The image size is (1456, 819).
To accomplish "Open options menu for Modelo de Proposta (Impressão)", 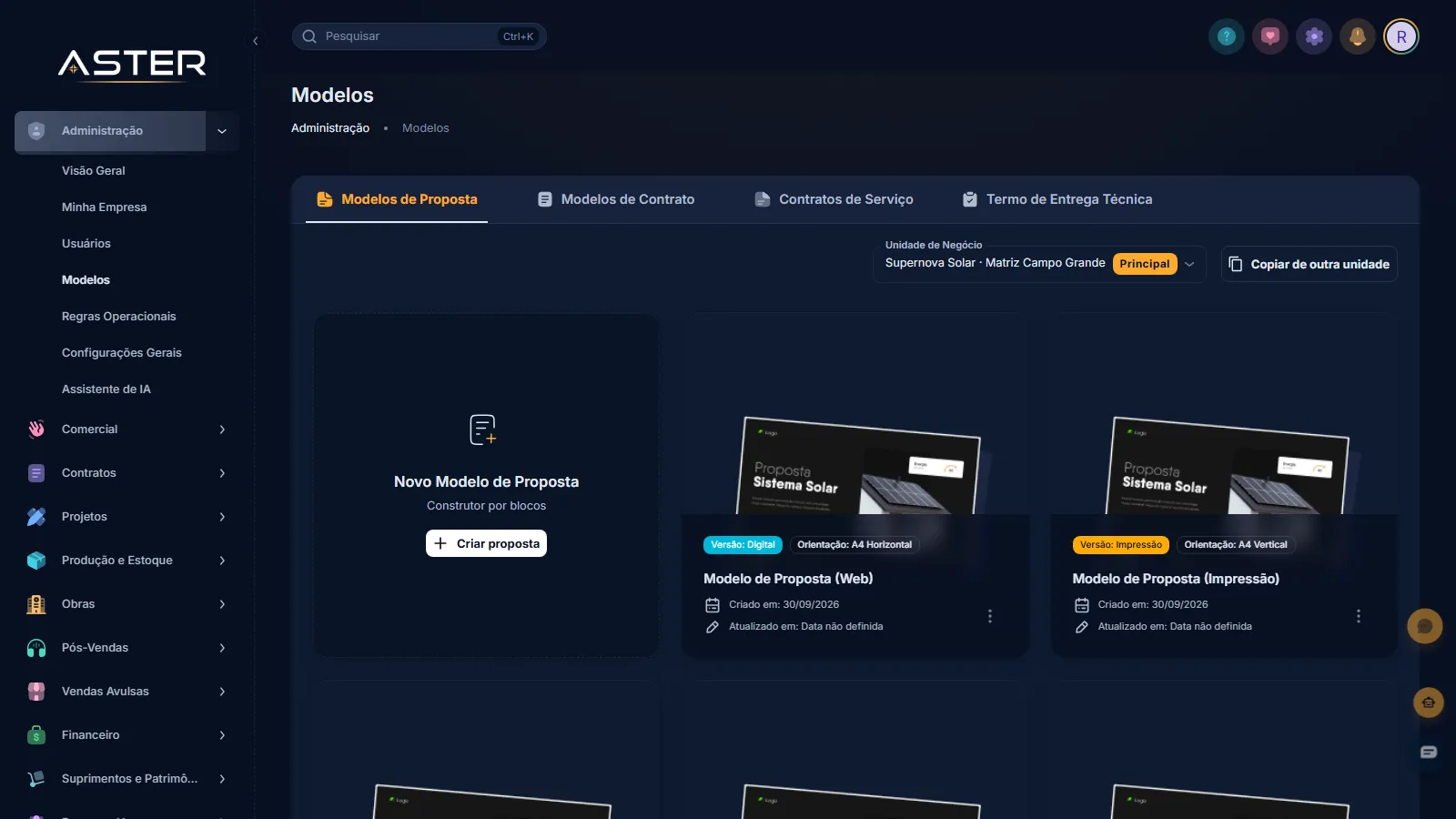I will (x=1359, y=616).
